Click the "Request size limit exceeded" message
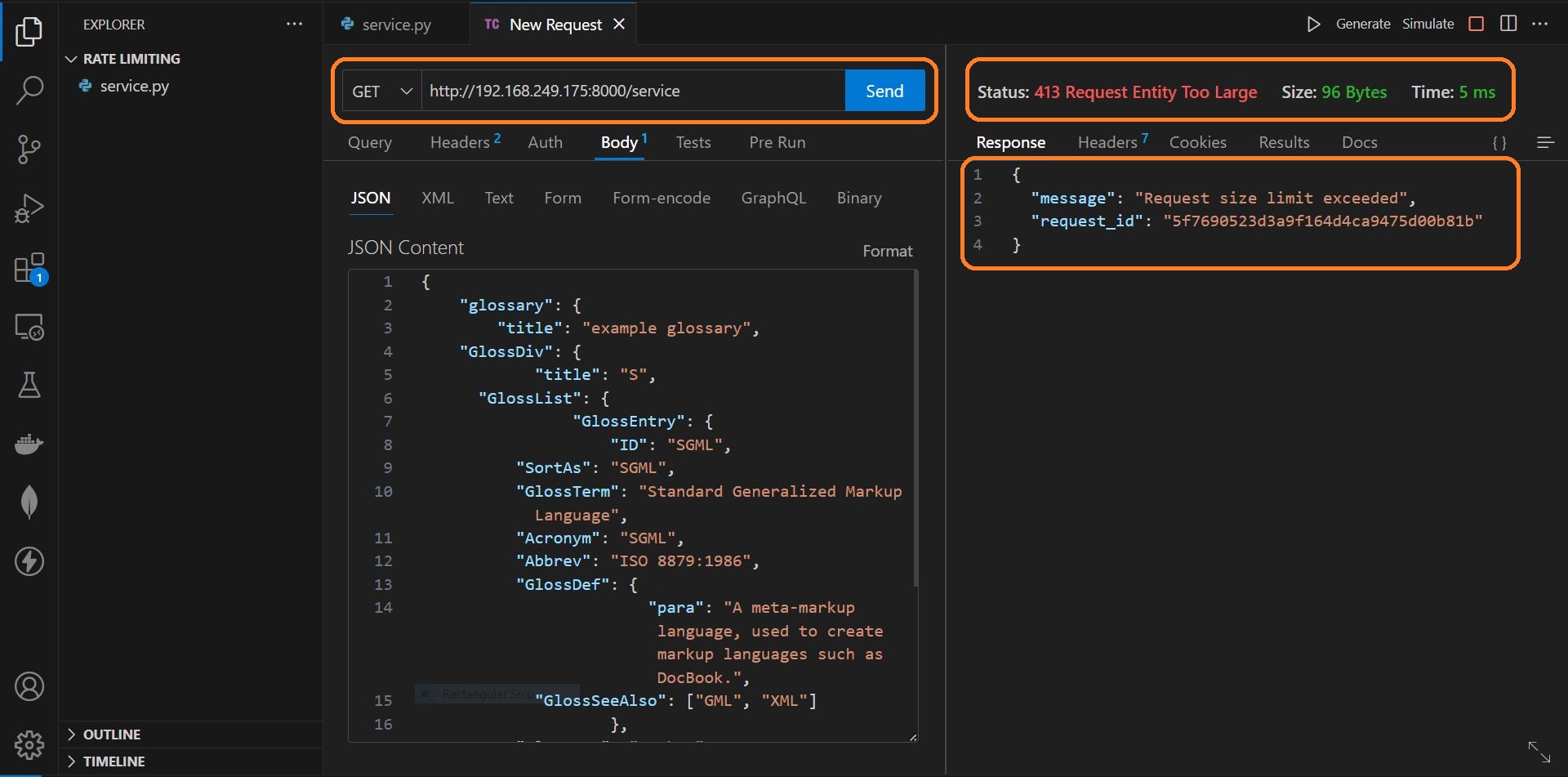 tap(1272, 198)
